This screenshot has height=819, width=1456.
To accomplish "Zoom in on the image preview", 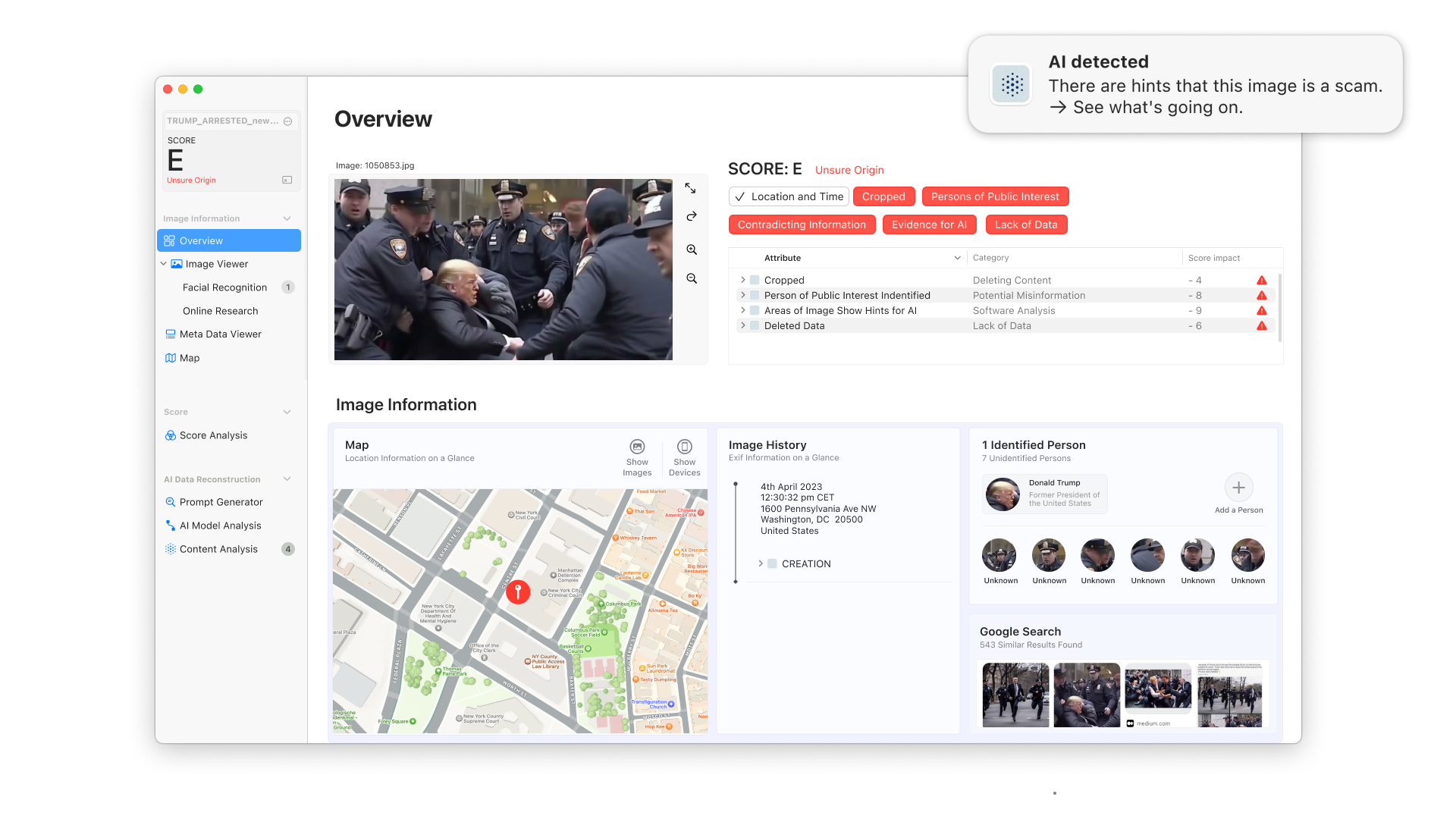I will pyautogui.click(x=692, y=249).
